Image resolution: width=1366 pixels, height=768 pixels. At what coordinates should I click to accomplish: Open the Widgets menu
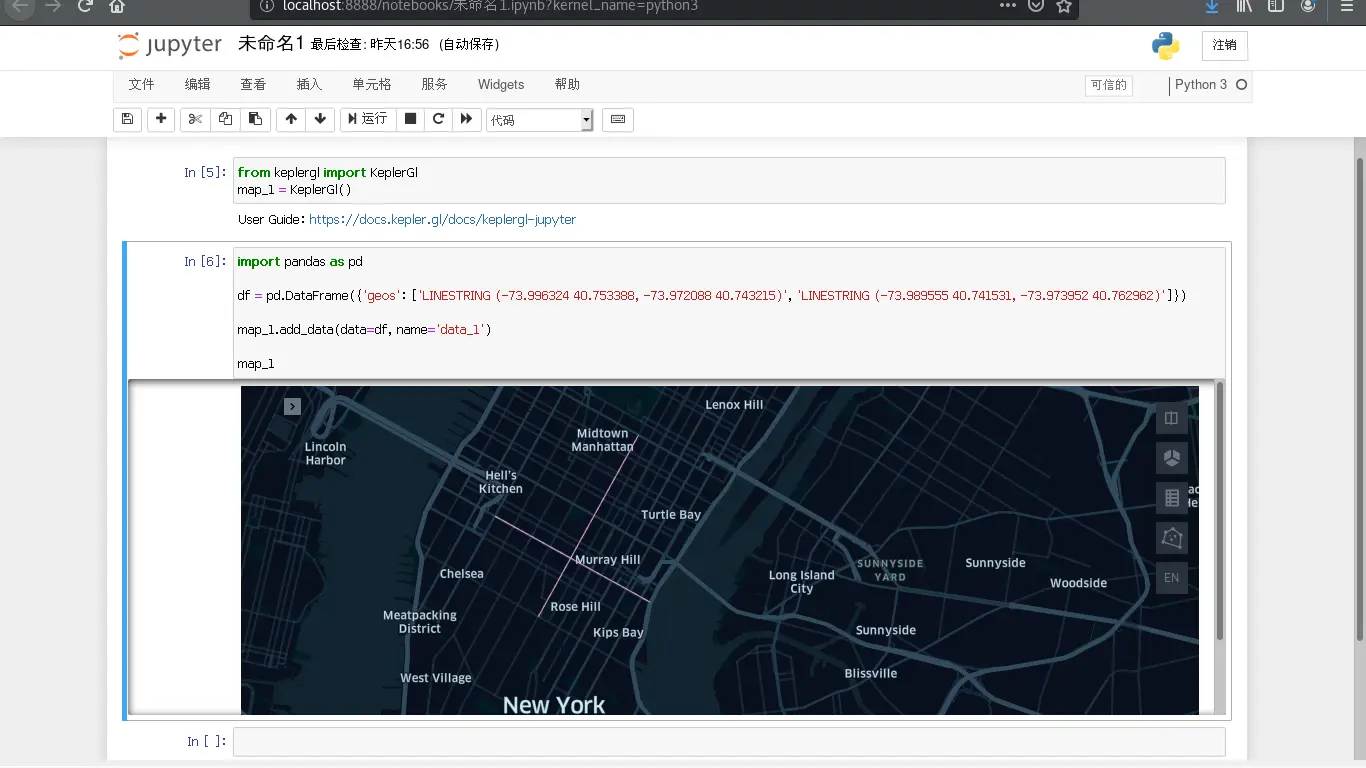point(501,85)
